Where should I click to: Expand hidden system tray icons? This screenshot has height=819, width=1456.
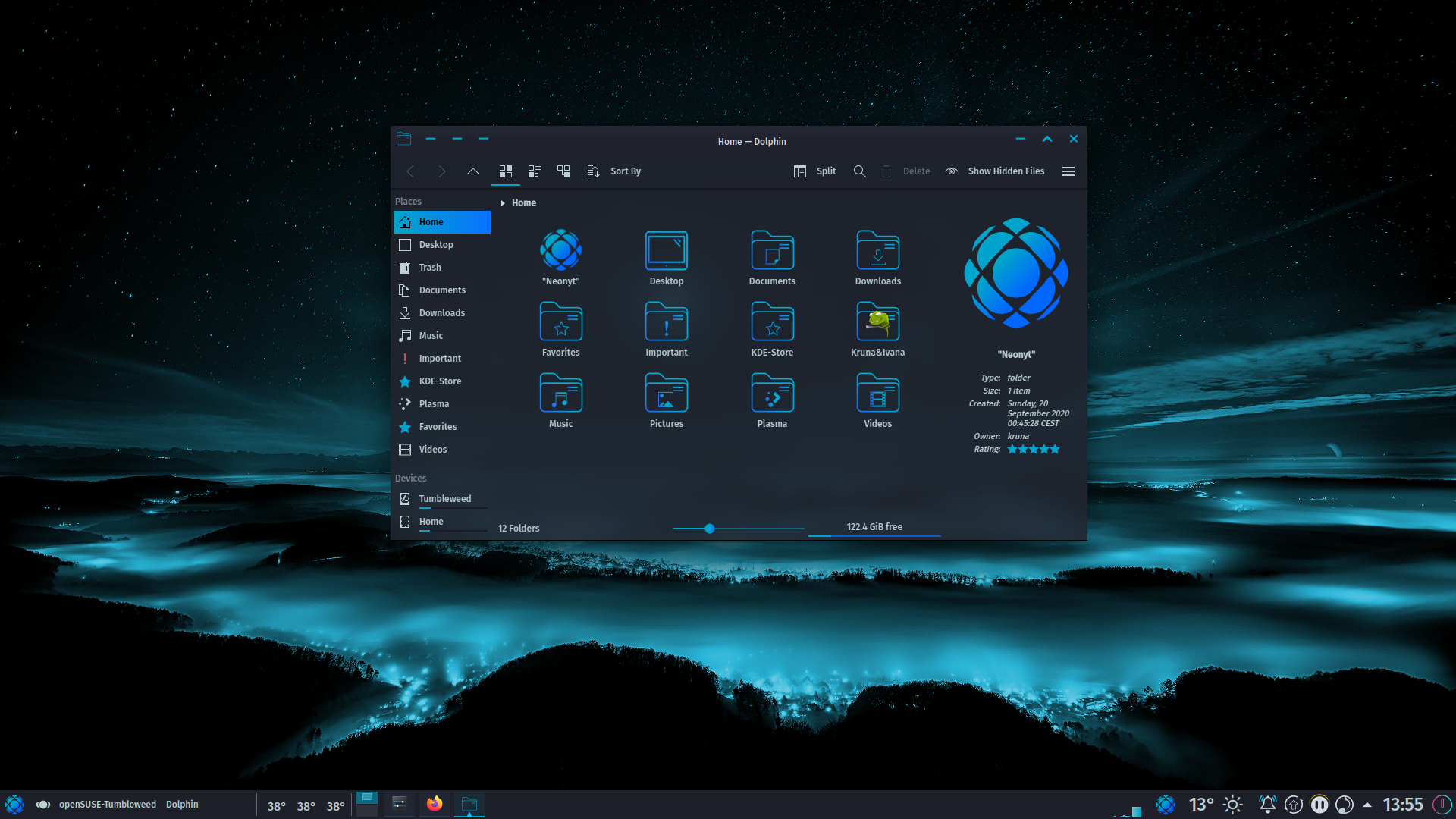[1367, 805]
